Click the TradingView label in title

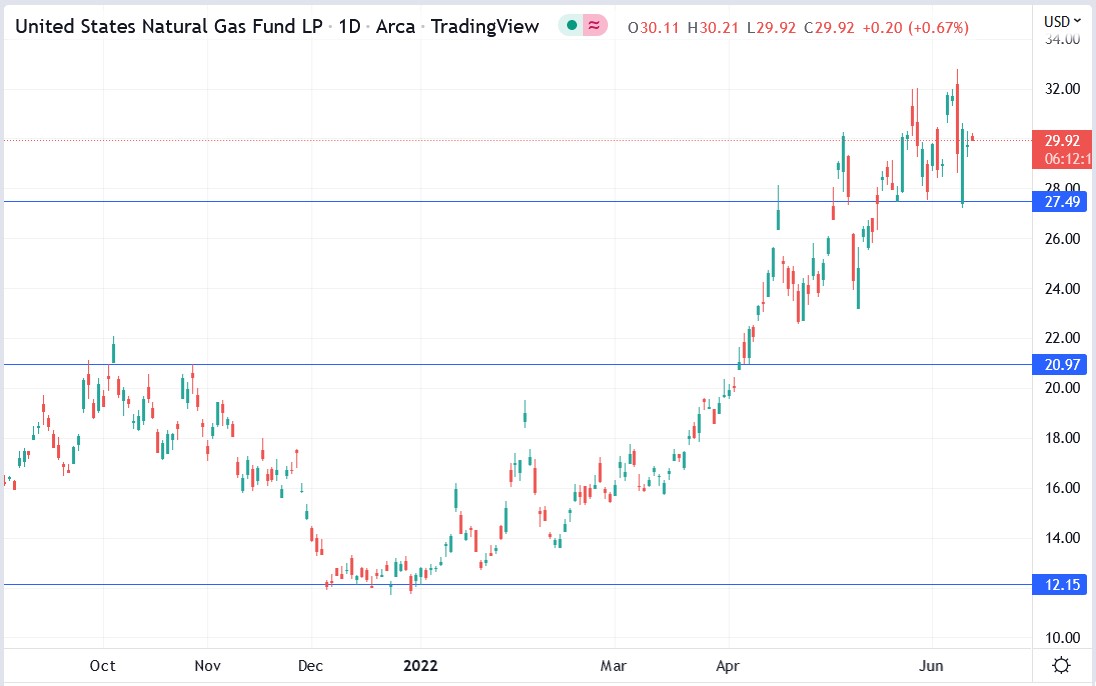(485, 27)
